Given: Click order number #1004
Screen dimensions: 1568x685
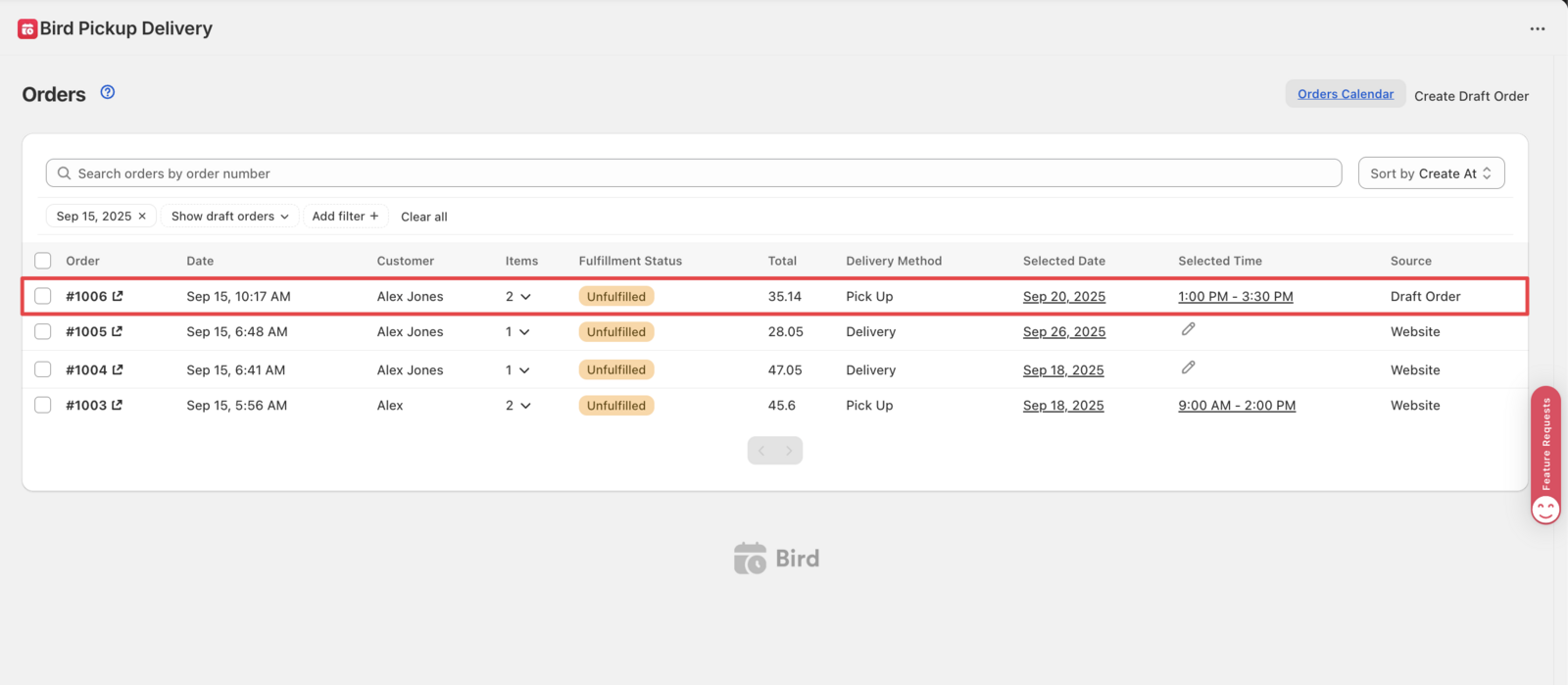Looking at the screenshot, I should tap(86, 369).
